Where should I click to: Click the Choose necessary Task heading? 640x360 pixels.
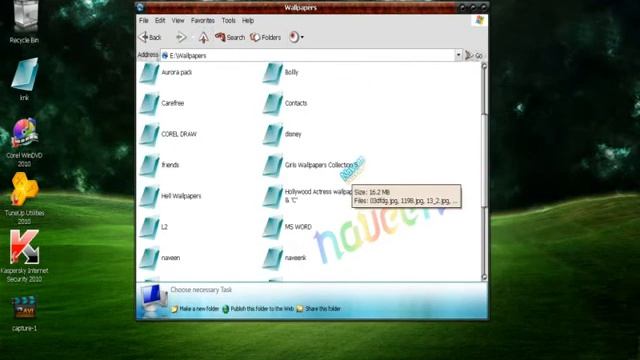pyautogui.click(x=201, y=290)
